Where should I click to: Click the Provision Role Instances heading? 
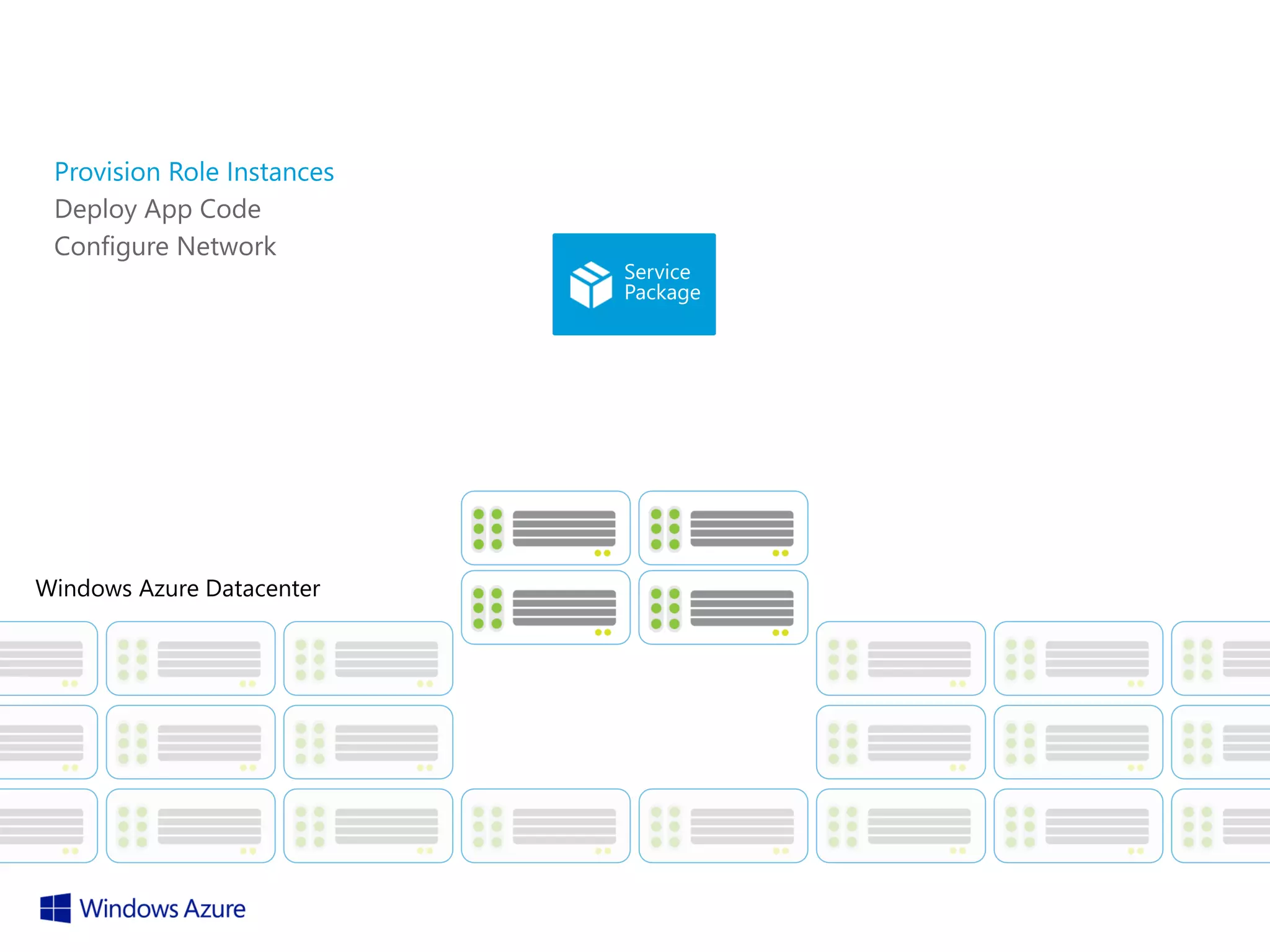pos(194,172)
